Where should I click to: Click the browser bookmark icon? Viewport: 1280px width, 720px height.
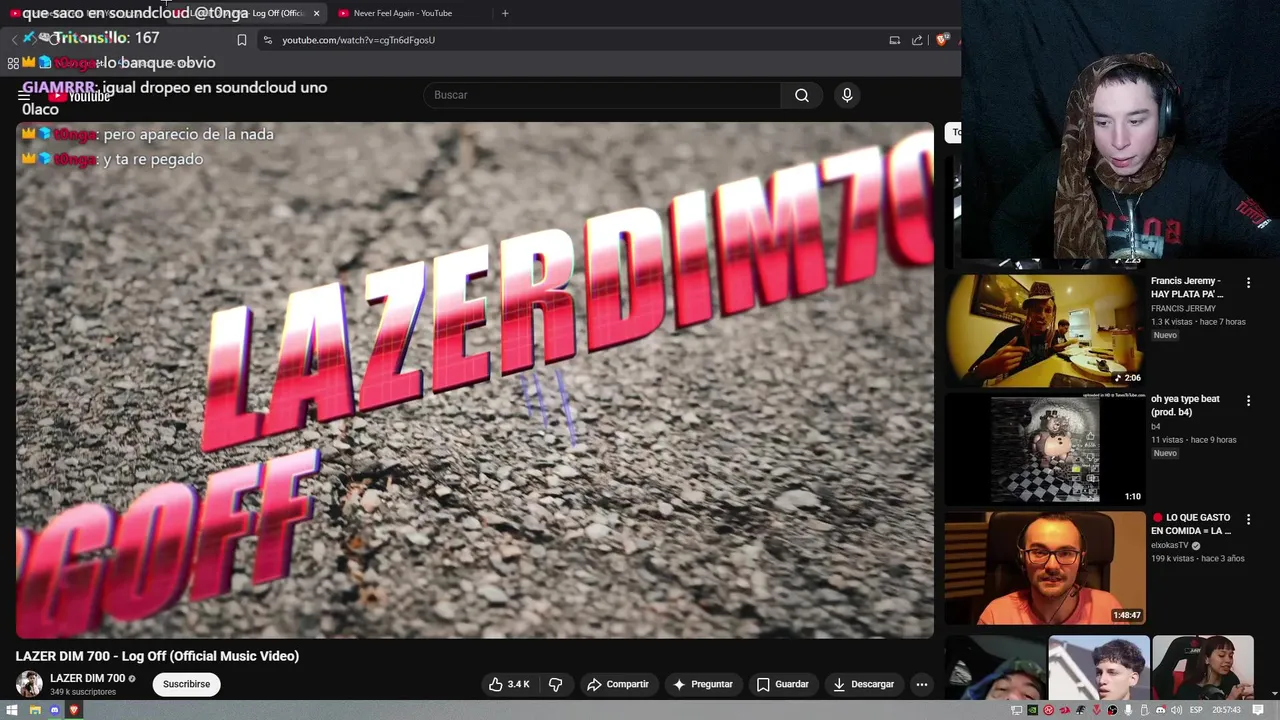pyautogui.click(x=242, y=40)
